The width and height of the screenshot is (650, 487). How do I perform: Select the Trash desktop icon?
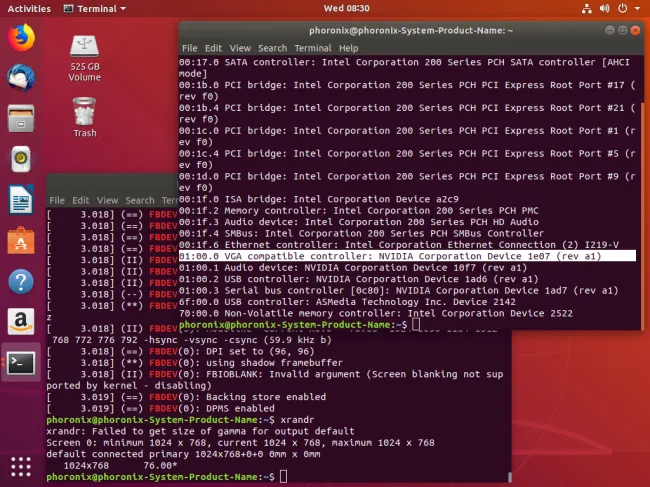85,117
